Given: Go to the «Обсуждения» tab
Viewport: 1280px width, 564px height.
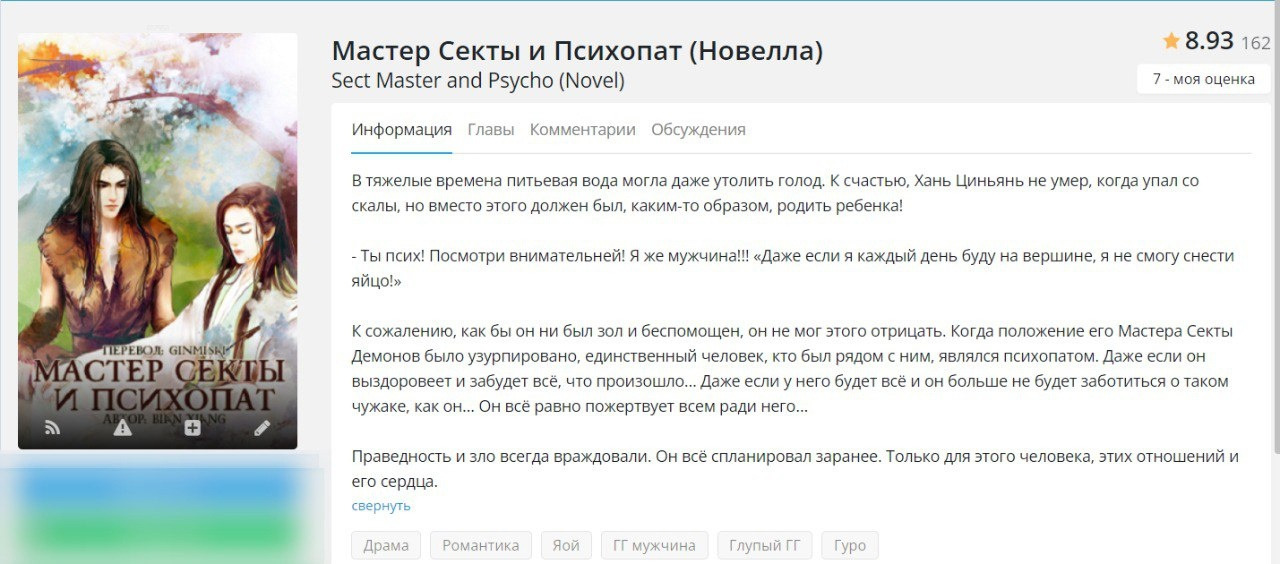Looking at the screenshot, I should pyautogui.click(x=698, y=130).
